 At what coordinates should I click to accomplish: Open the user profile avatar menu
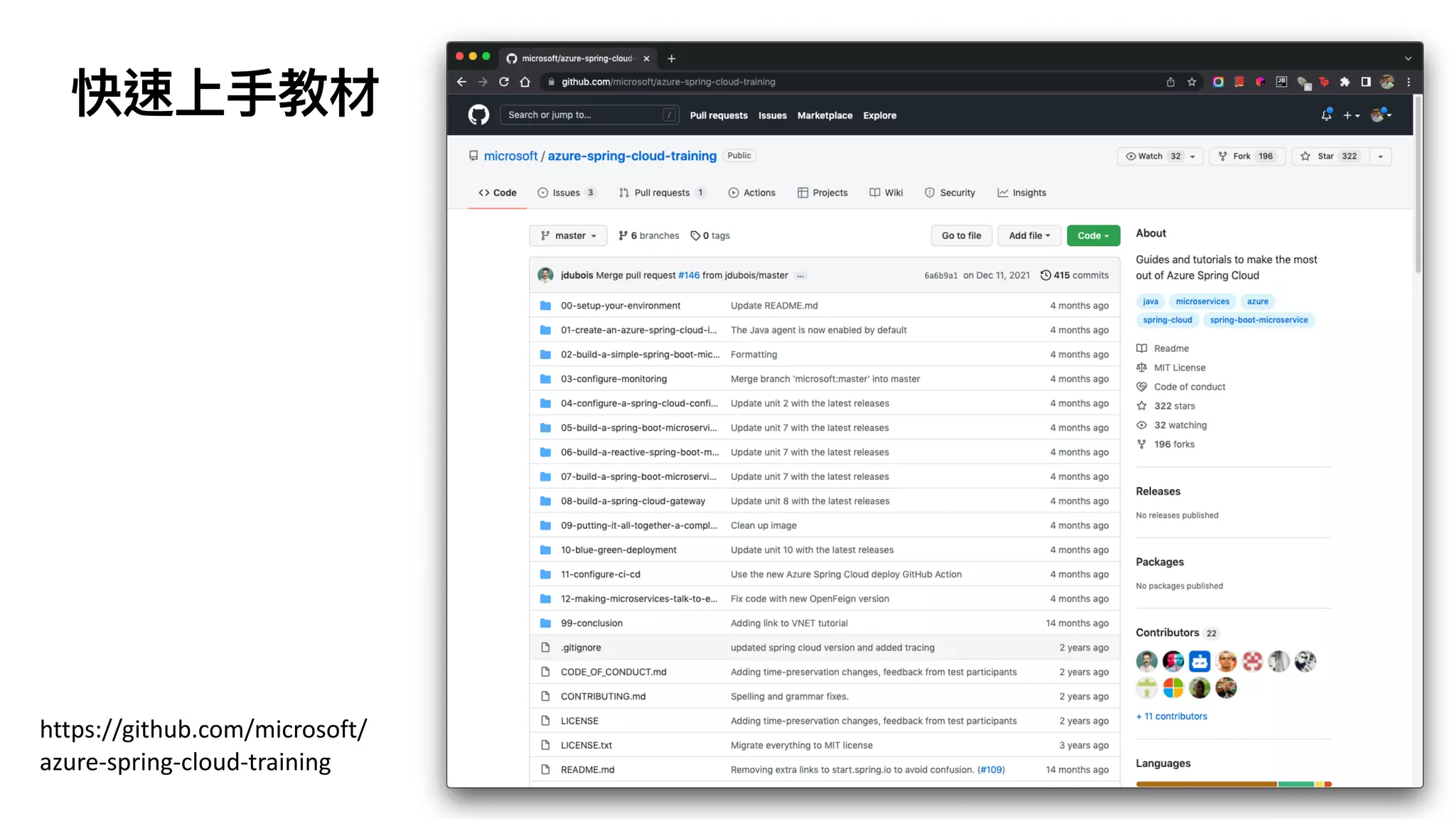(1381, 114)
